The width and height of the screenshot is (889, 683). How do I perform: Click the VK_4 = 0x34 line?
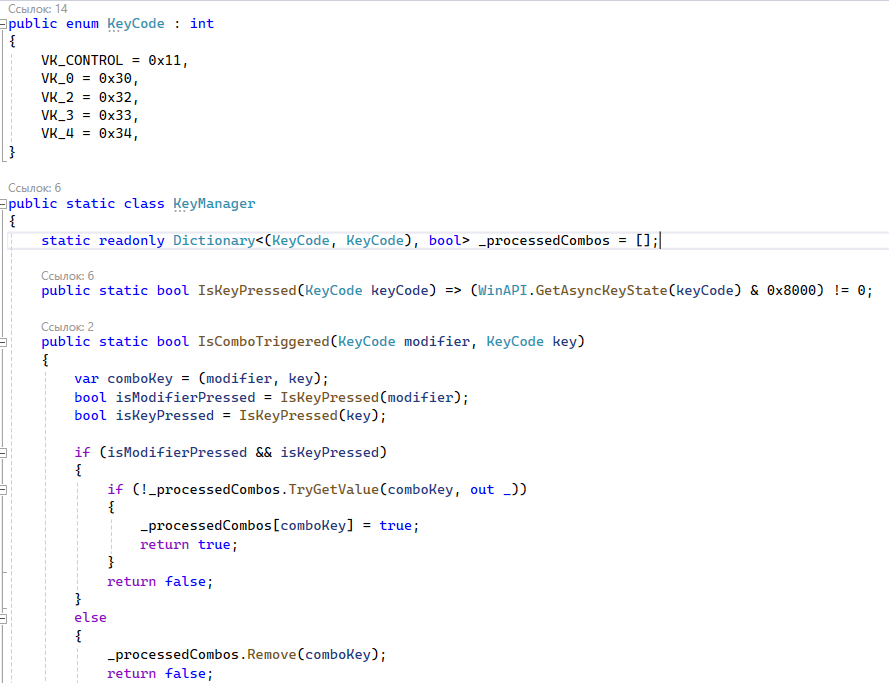tap(90, 133)
